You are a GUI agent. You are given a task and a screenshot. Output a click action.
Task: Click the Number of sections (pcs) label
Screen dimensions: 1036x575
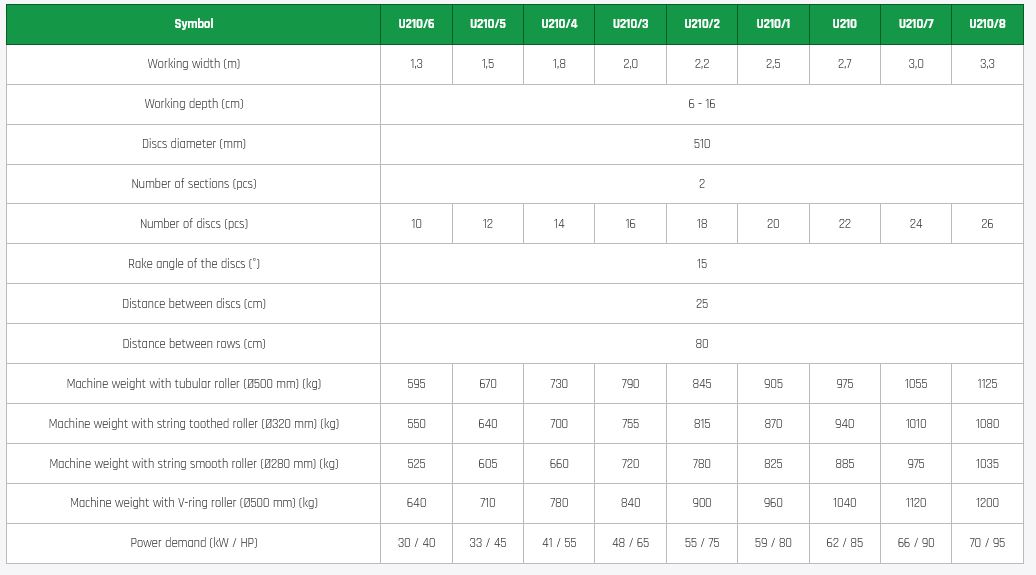(x=193, y=184)
